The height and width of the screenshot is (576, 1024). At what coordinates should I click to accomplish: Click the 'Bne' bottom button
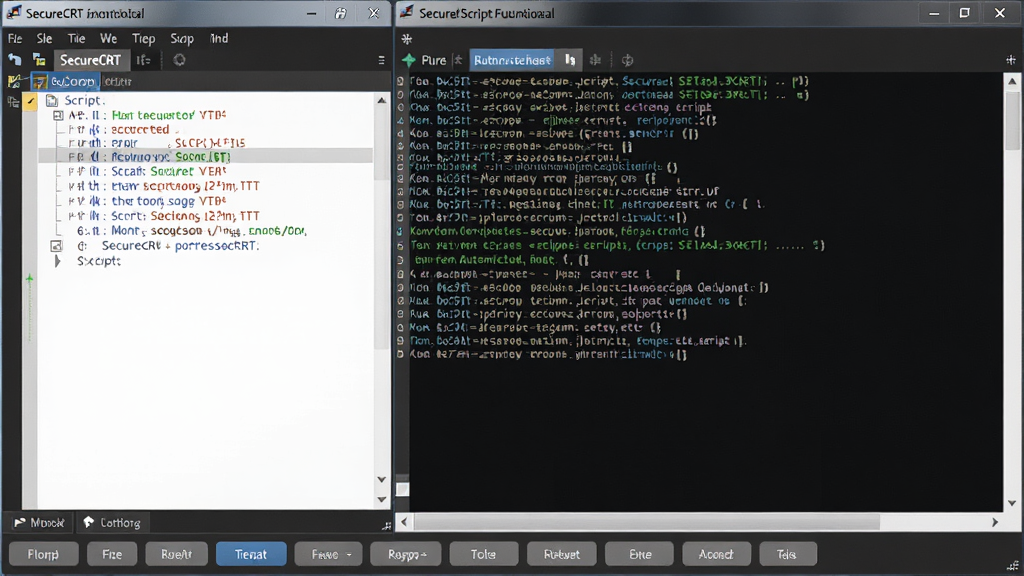coord(640,554)
